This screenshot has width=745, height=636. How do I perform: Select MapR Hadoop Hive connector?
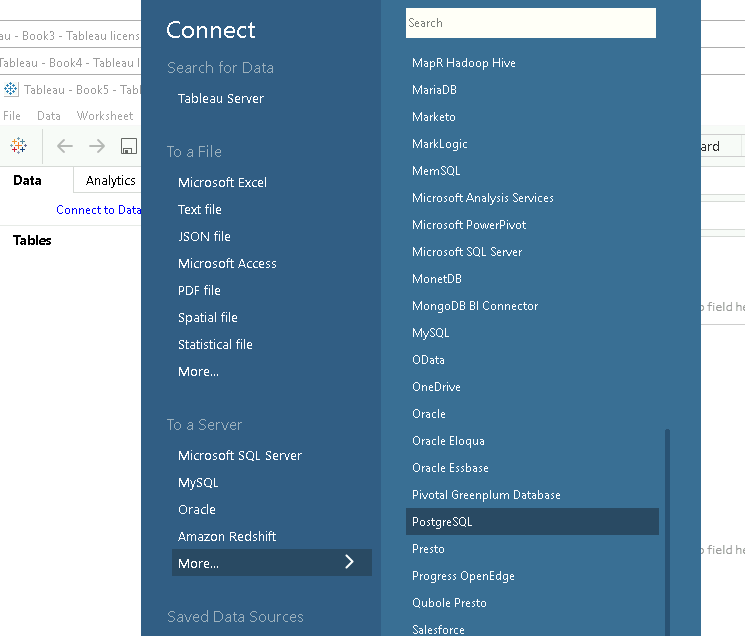click(x=464, y=63)
